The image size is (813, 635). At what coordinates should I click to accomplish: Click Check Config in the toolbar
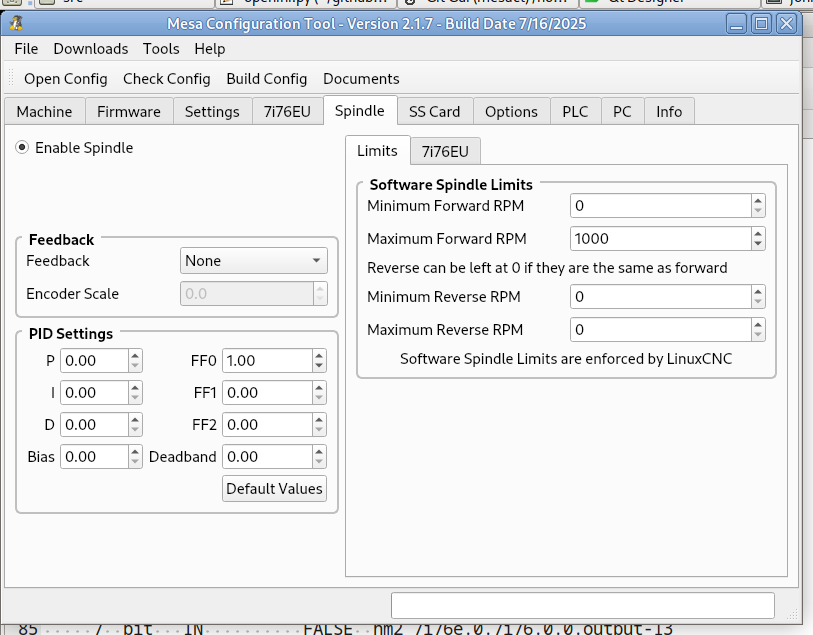click(x=167, y=79)
